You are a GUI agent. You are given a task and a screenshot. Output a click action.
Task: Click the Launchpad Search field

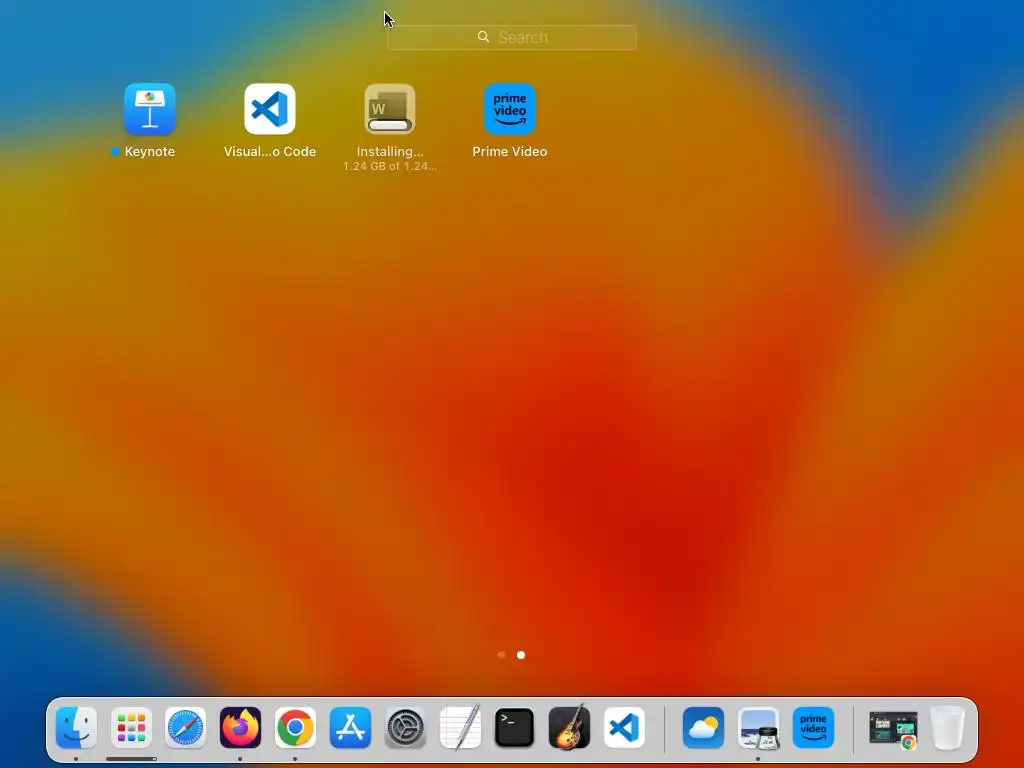511,37
